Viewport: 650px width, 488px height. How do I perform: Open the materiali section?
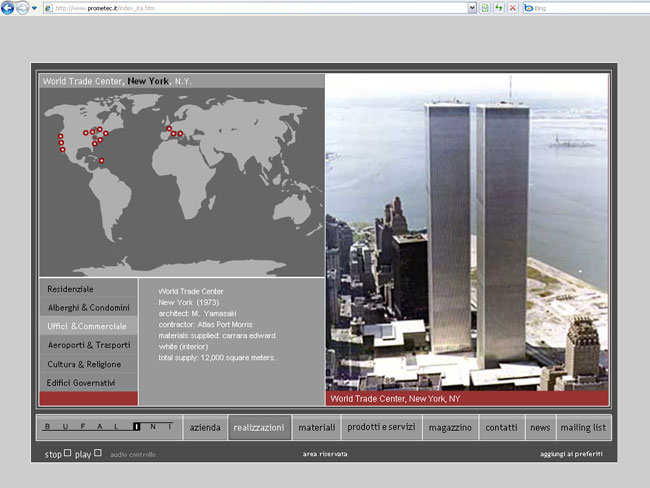(317, 427)
